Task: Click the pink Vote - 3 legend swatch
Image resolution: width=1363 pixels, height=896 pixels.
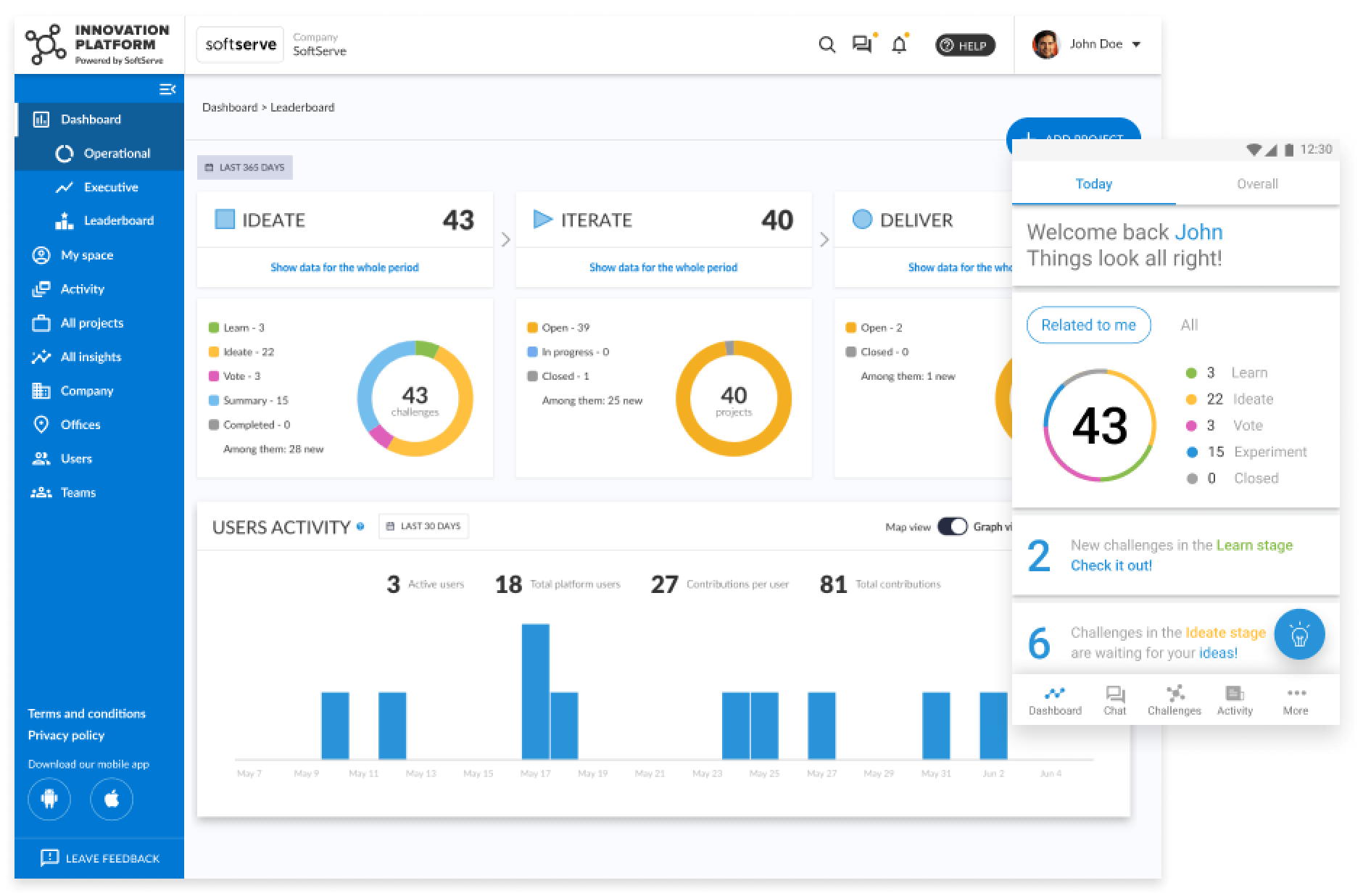Action: pyautogui.click(x=214, y=376)
